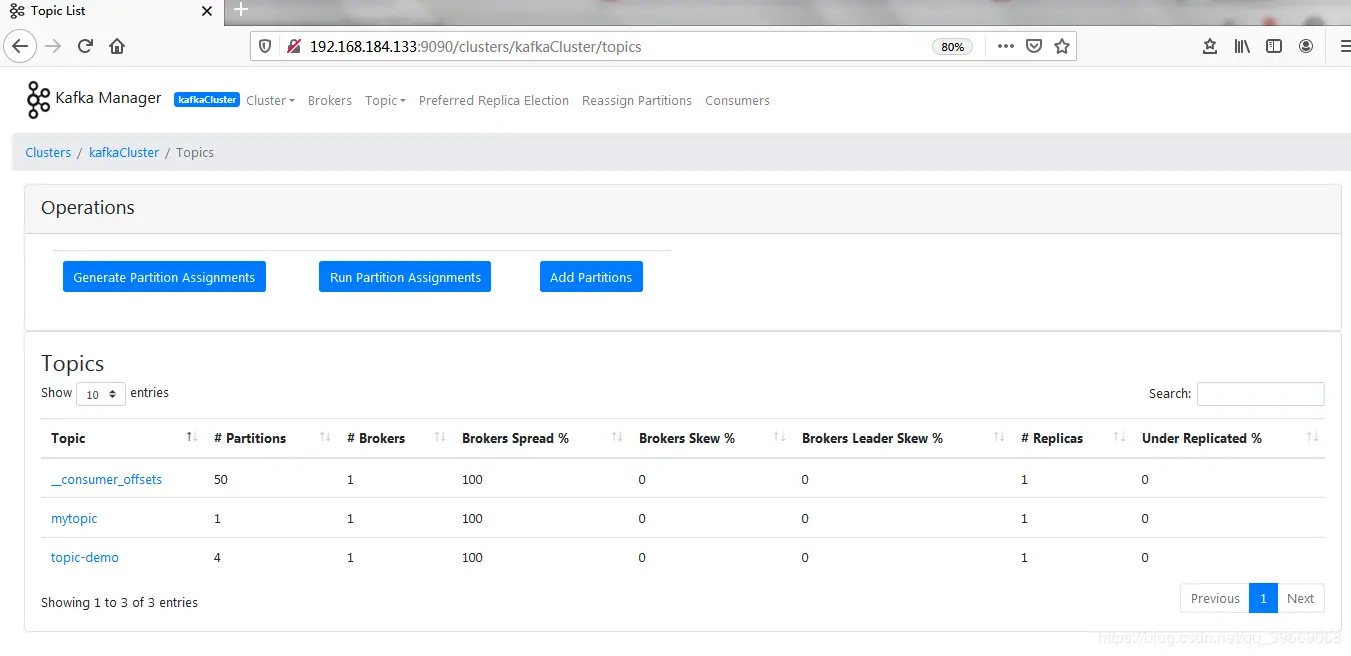Open the downloads/bookmarks tray icon in toolbar
This screenshot has width=1351, height=656.
click(1210, 46)
